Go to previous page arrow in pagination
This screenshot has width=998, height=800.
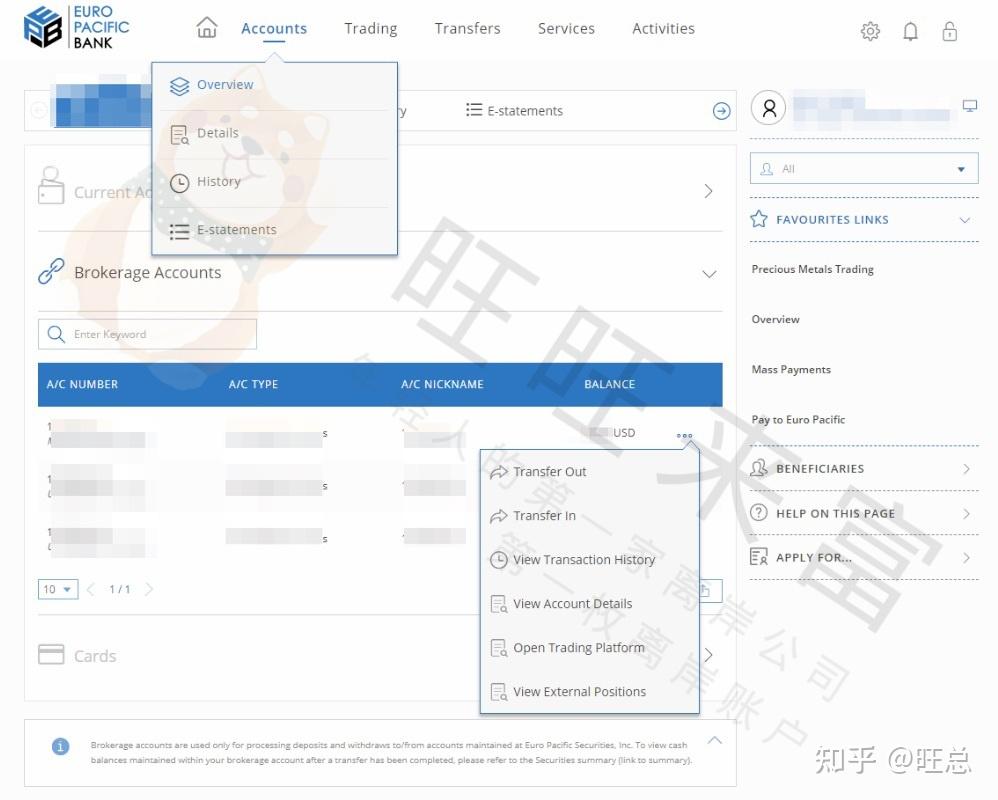point(90,589)
